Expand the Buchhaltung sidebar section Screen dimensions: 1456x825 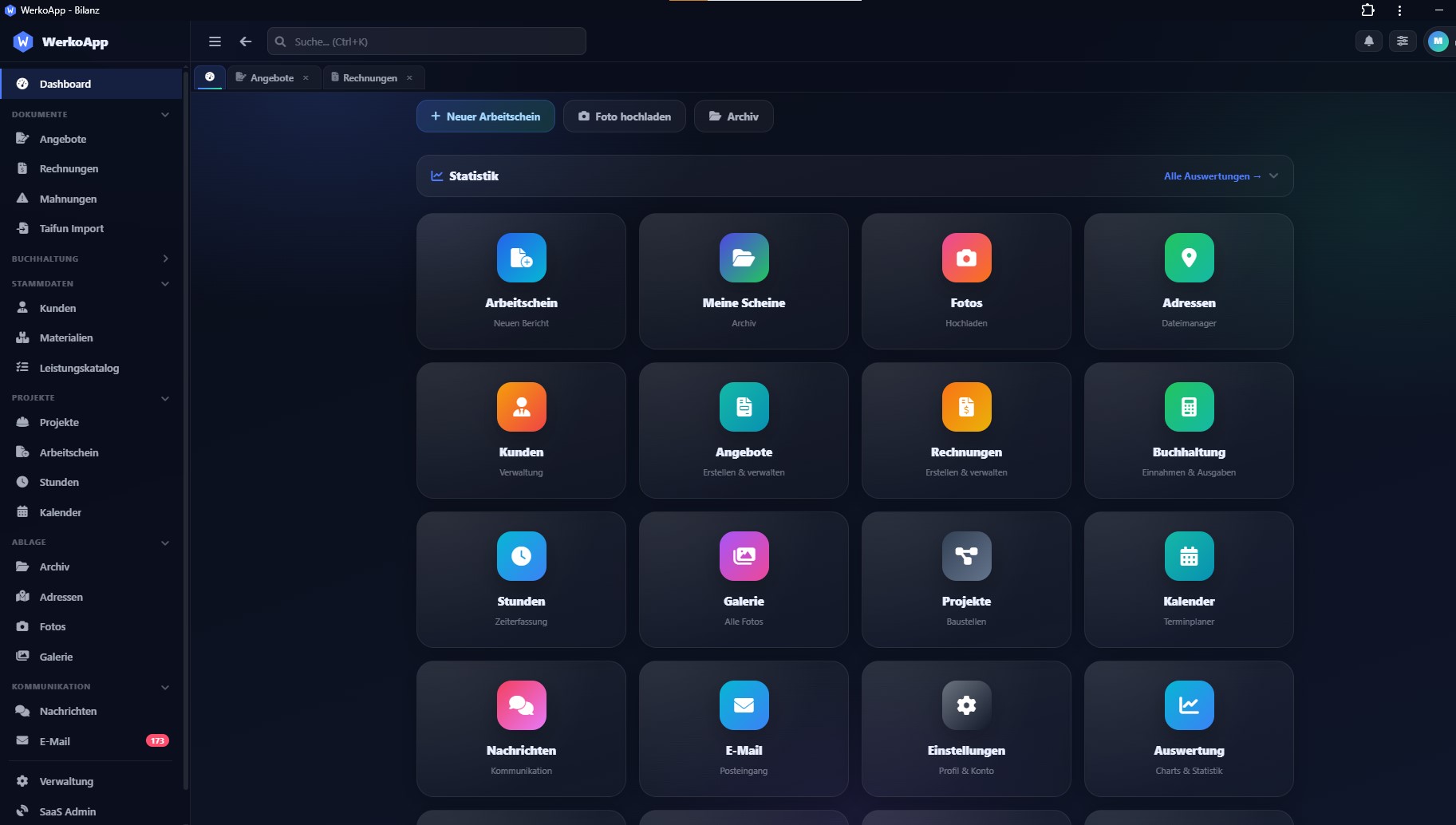(x=165, y=259)
